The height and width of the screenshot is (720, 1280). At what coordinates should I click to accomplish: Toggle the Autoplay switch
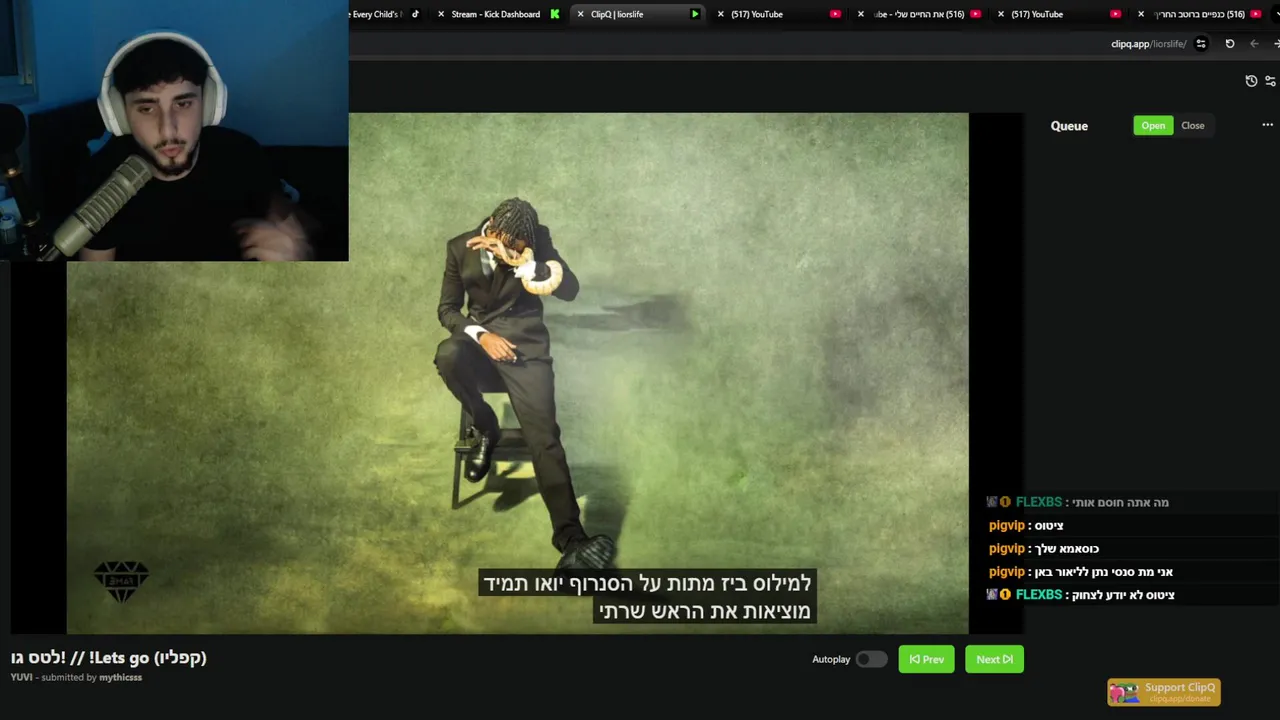[871, 659]
